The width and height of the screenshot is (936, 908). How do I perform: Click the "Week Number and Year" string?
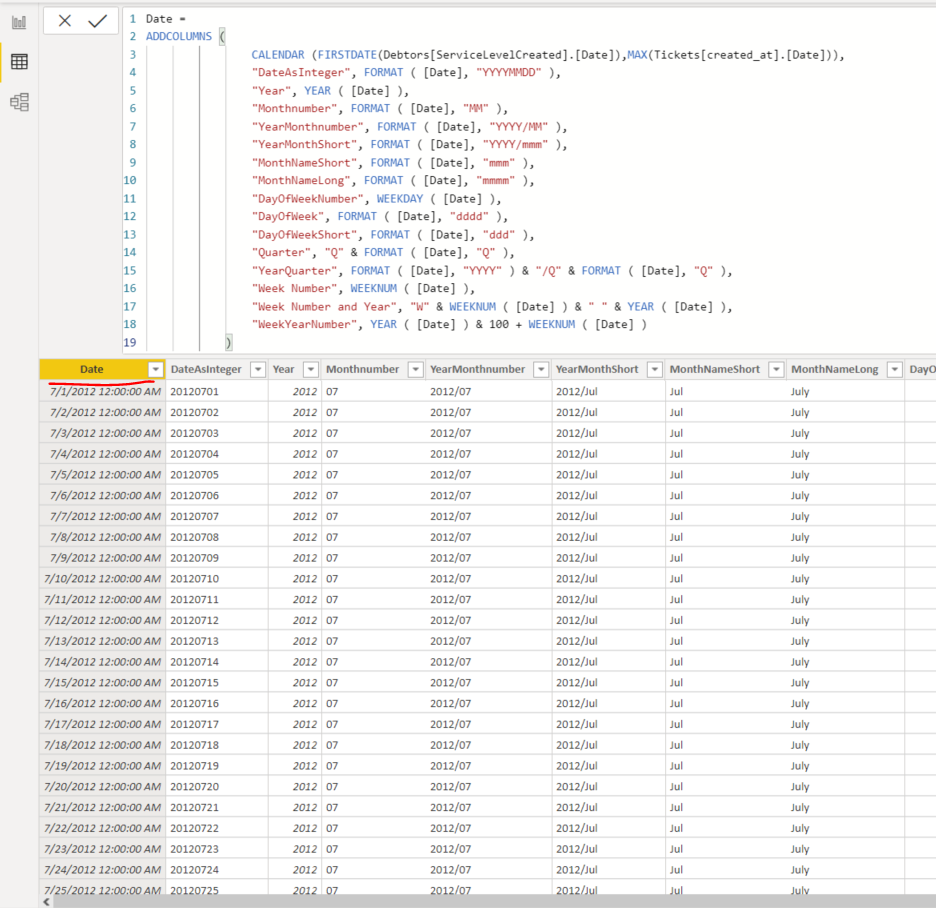point(324,307)
